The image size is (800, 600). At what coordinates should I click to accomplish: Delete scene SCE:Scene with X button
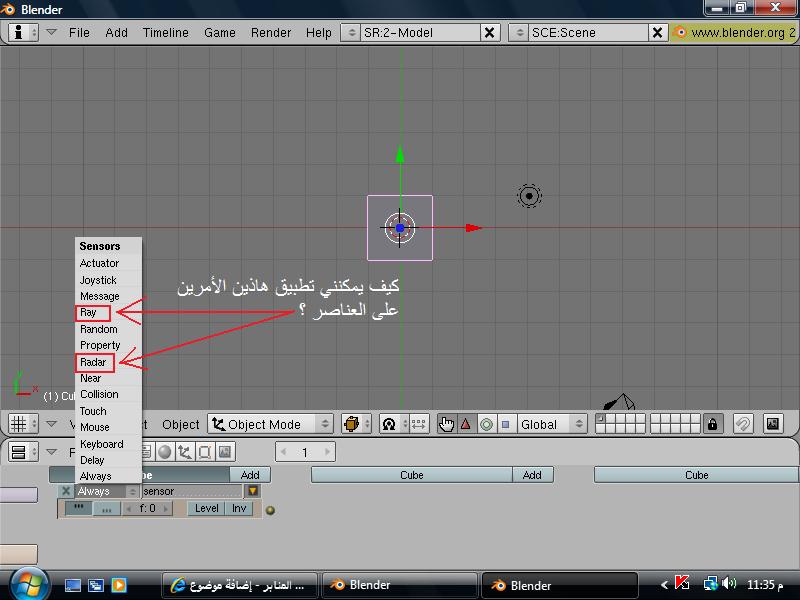658,33
